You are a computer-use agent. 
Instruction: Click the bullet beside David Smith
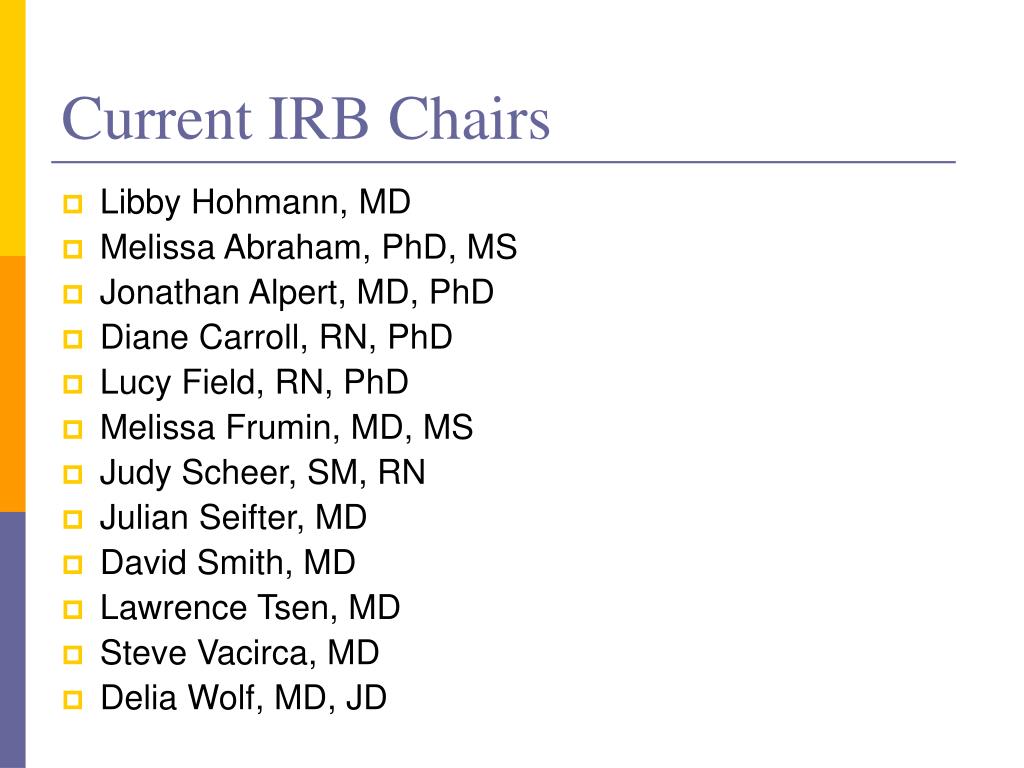pyautogui.click(x=73, y=565)
